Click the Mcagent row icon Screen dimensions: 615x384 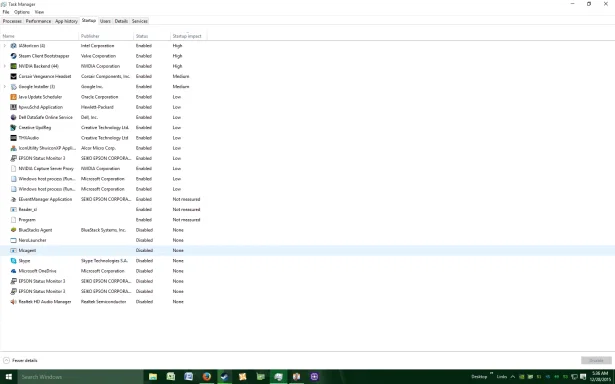tap(13, 250)
